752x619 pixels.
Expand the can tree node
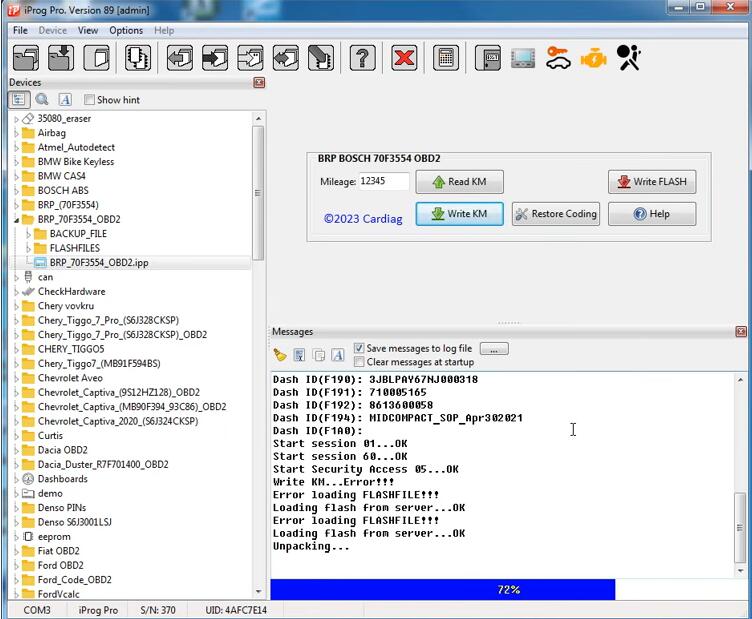(x=16, y=277)
